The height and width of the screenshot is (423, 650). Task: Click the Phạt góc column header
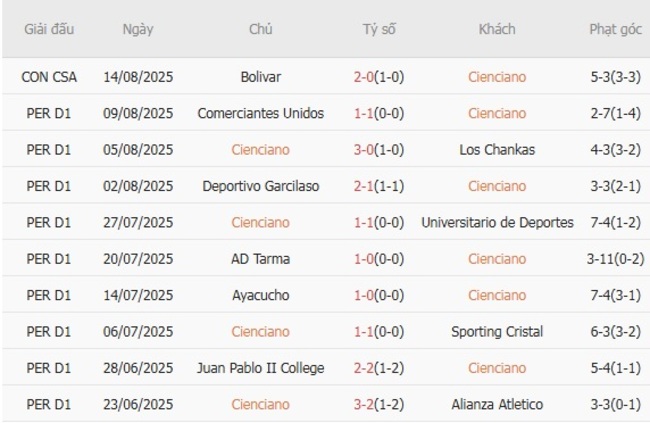(x=616, y=29)
